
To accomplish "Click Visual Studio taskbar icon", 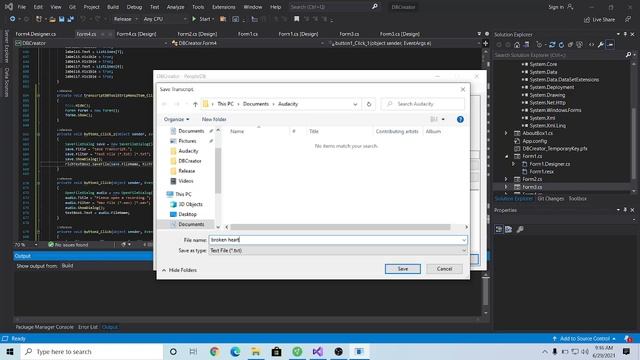I will pos(318,351).
